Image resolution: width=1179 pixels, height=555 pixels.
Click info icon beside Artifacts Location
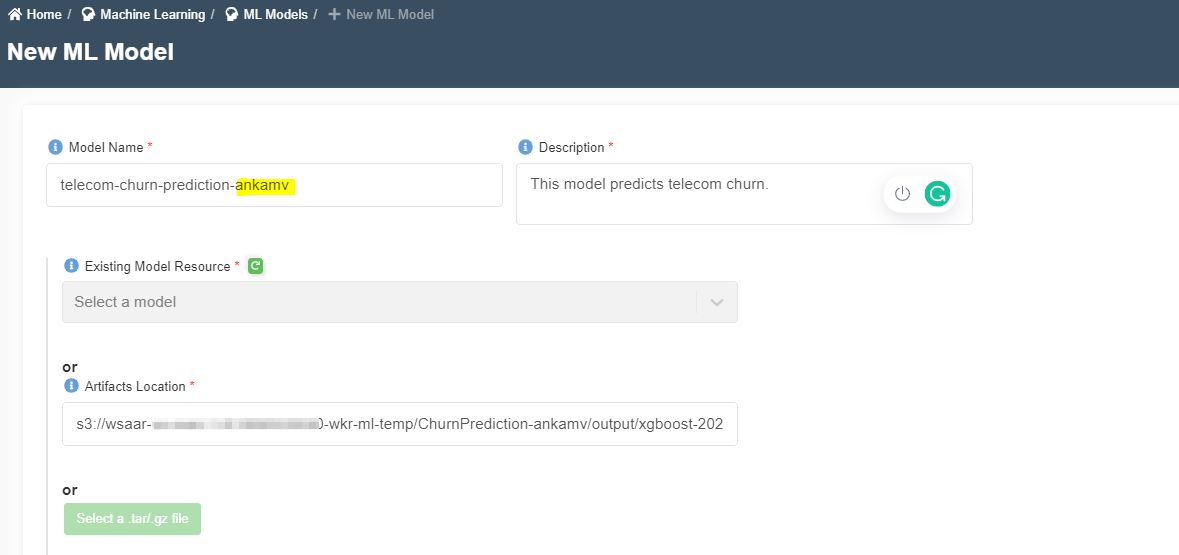point(71,386)
